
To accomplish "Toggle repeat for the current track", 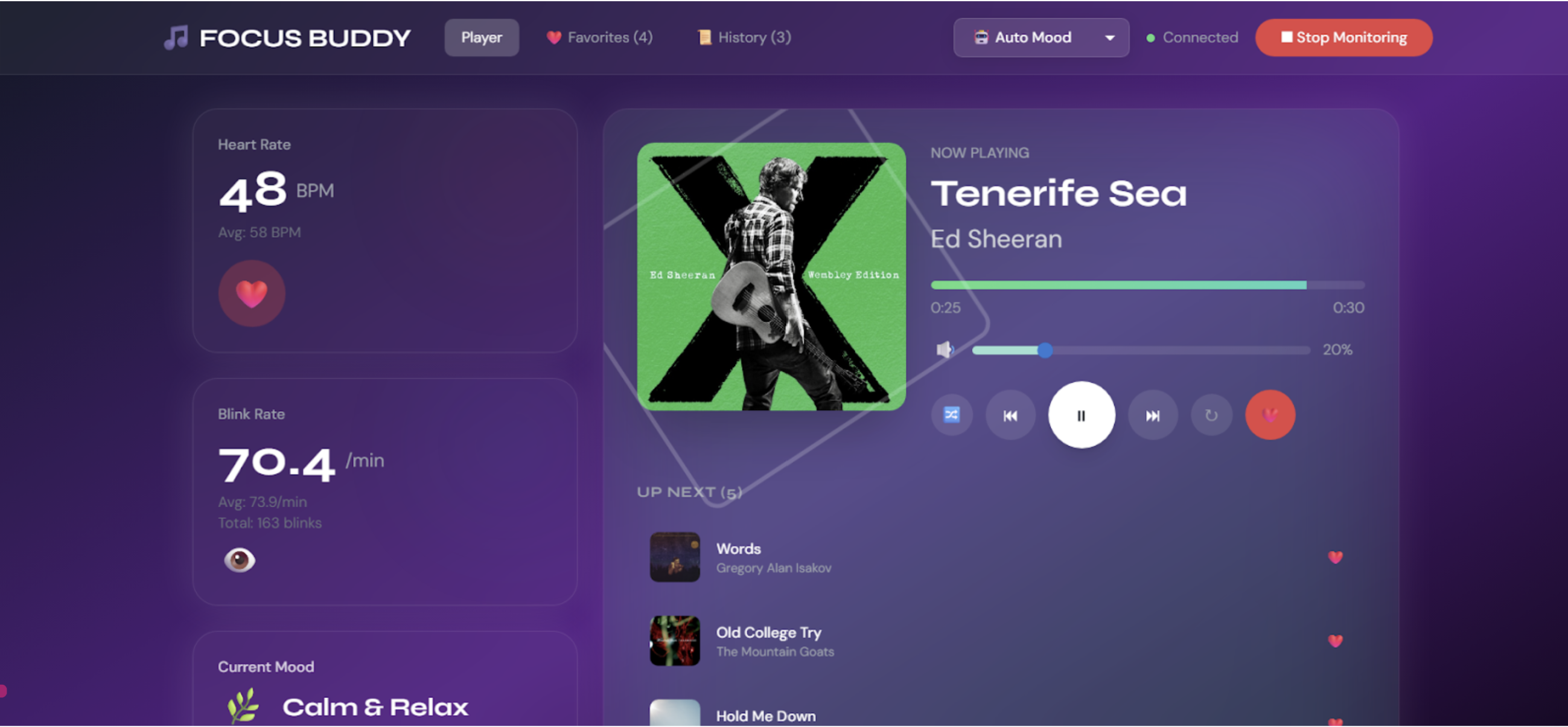I will pos(1211,415).
